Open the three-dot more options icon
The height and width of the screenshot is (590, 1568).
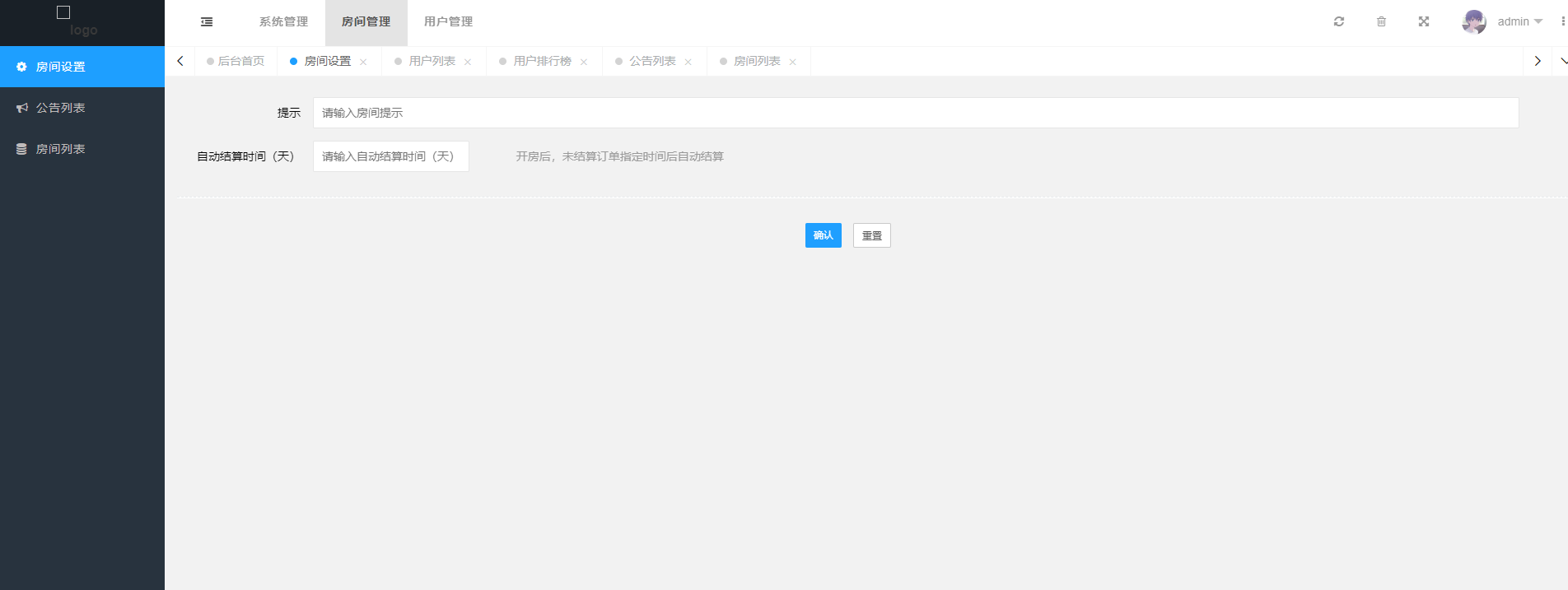pos(1563,21)
